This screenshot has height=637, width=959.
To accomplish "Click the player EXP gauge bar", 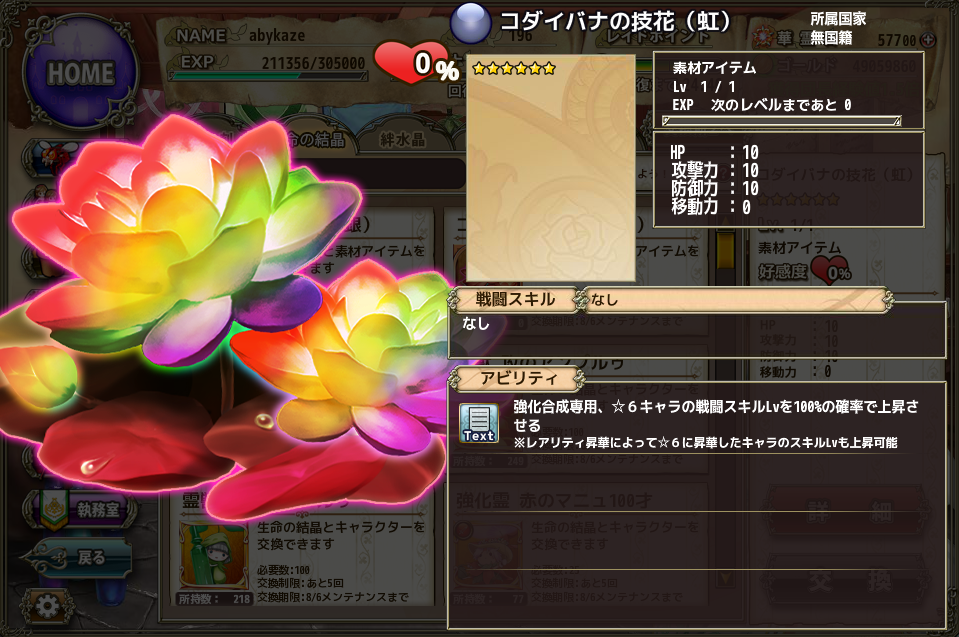I will point(269,76).
